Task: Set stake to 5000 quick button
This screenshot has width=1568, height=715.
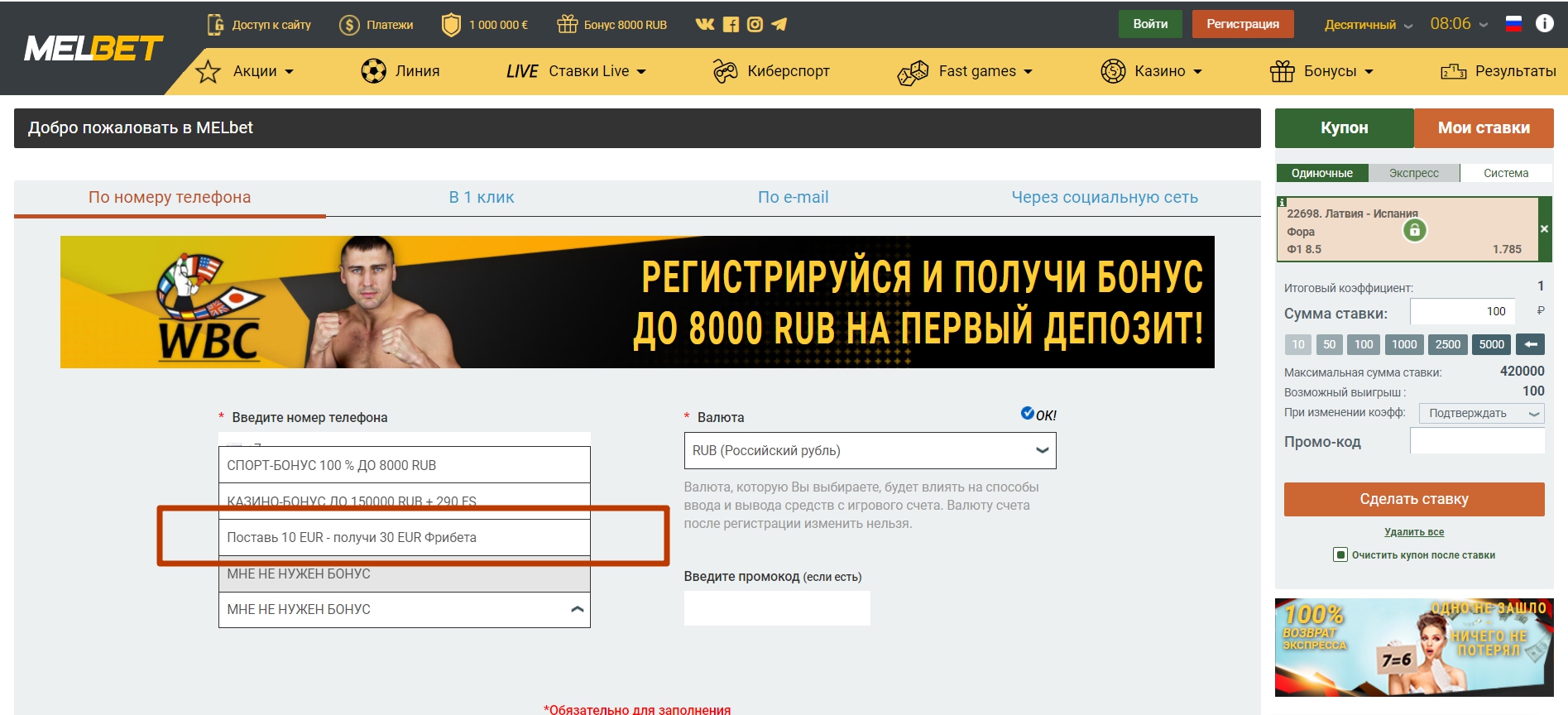Action: 1492,344
